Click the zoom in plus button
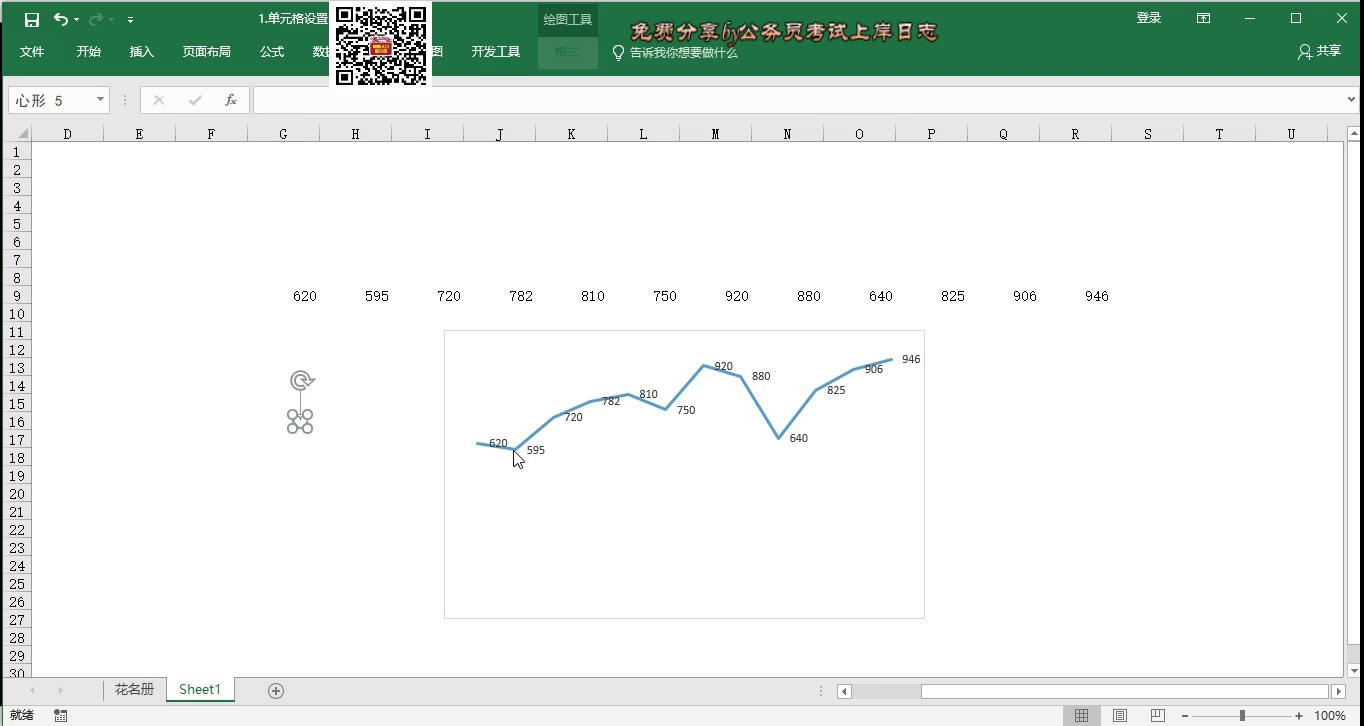Viewport: 1364px width, 726px height. [1299, 716]
